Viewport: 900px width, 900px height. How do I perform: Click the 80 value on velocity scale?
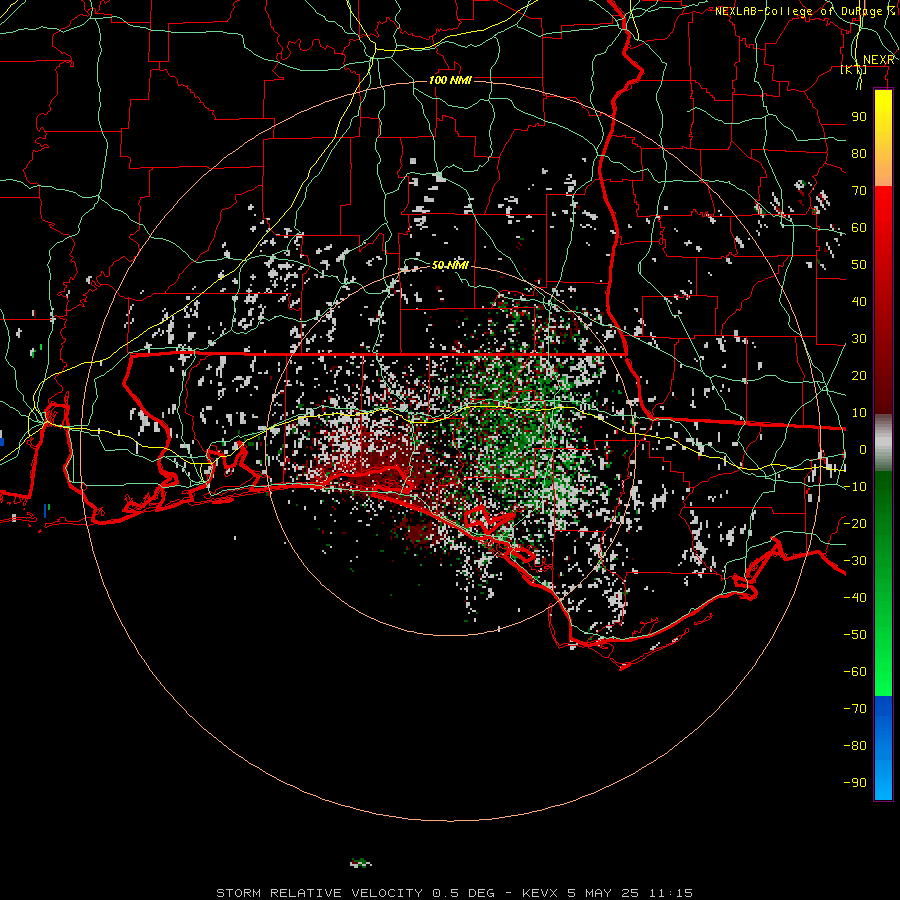(x=859, y=153)
